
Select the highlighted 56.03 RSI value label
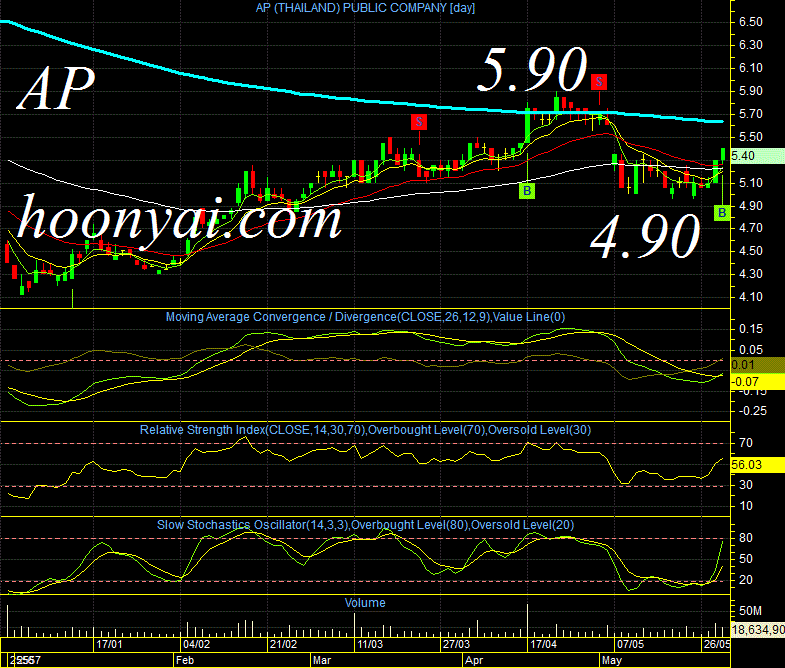click(757, 465)
